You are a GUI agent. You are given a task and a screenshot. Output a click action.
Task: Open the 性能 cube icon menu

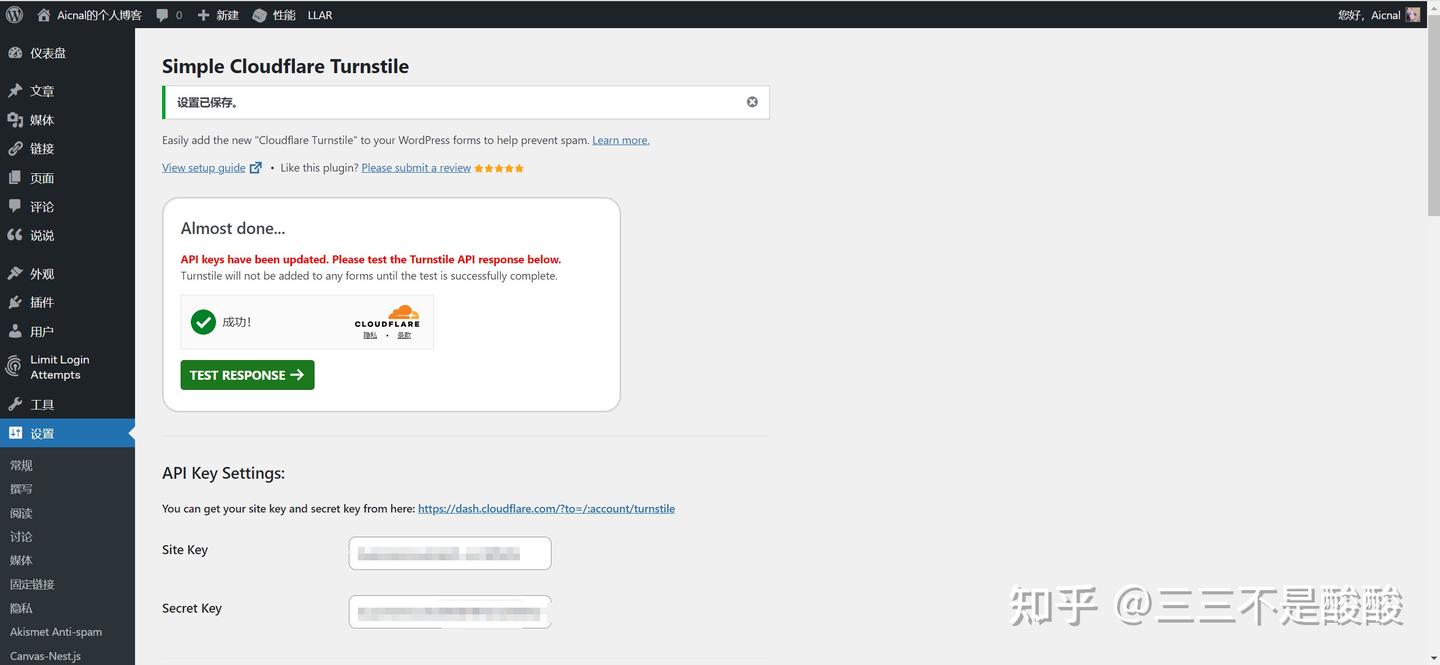tap(260, 15)
